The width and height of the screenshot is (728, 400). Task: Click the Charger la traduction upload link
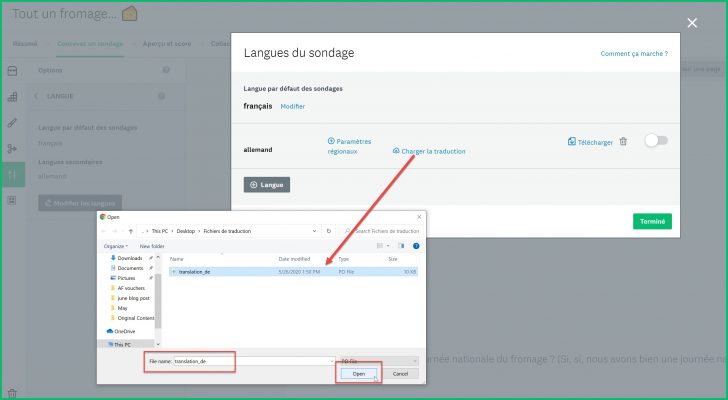coord(432,151)
